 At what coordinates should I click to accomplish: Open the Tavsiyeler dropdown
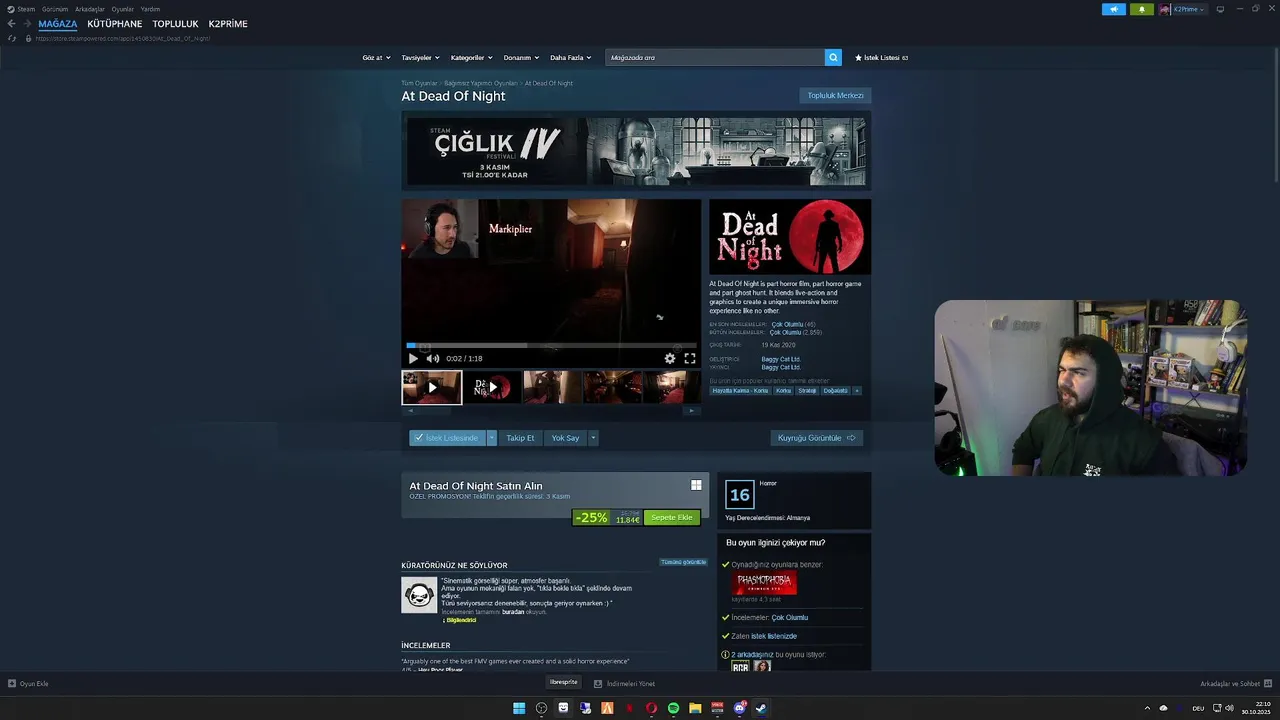420,58
